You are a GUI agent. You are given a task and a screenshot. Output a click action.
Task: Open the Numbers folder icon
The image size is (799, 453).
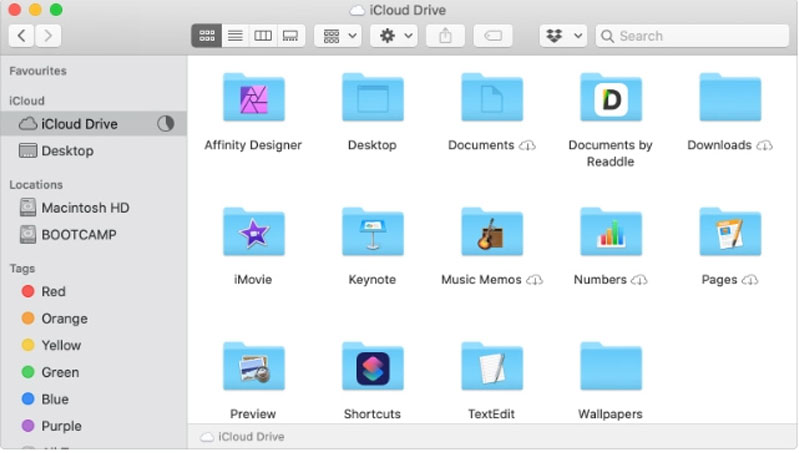610,232
